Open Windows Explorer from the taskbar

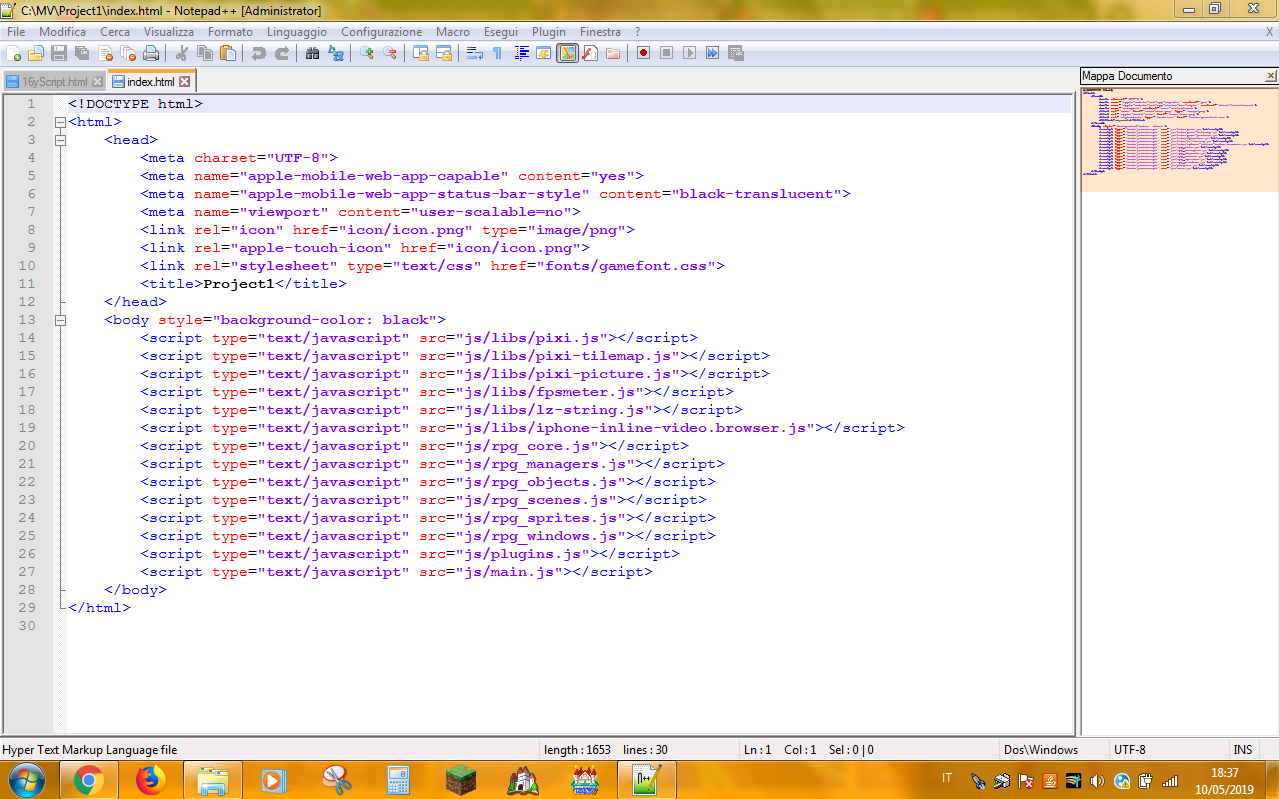(x=213, y=779)
